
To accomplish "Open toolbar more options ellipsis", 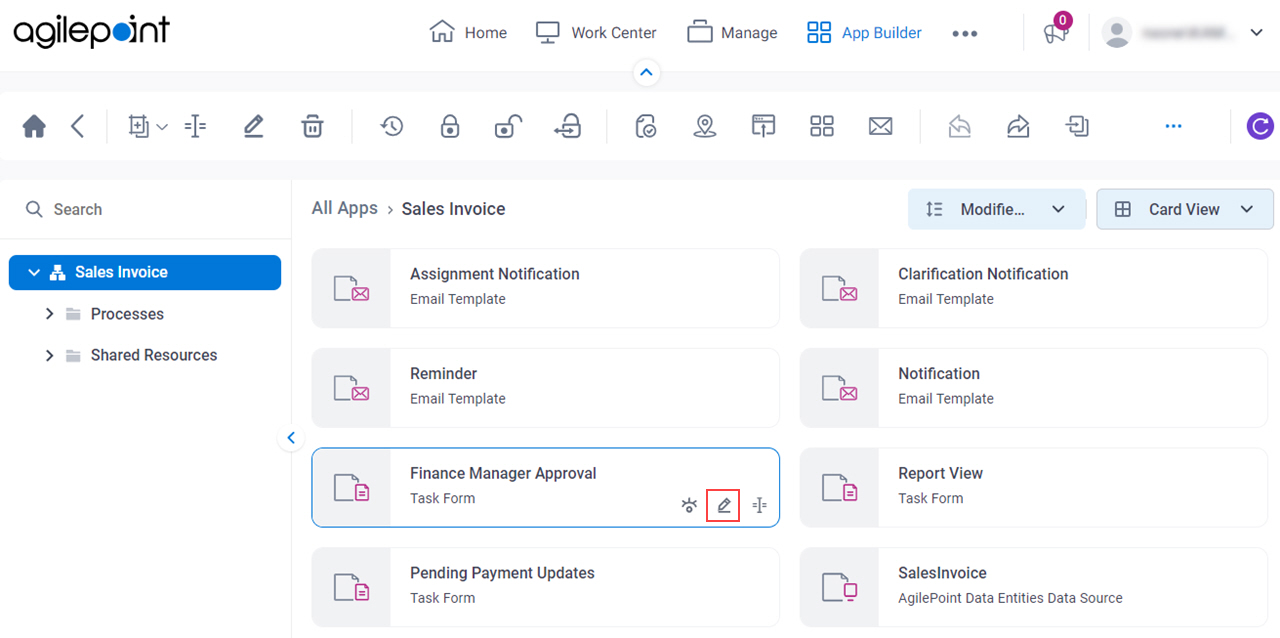I will [1174, 126].
